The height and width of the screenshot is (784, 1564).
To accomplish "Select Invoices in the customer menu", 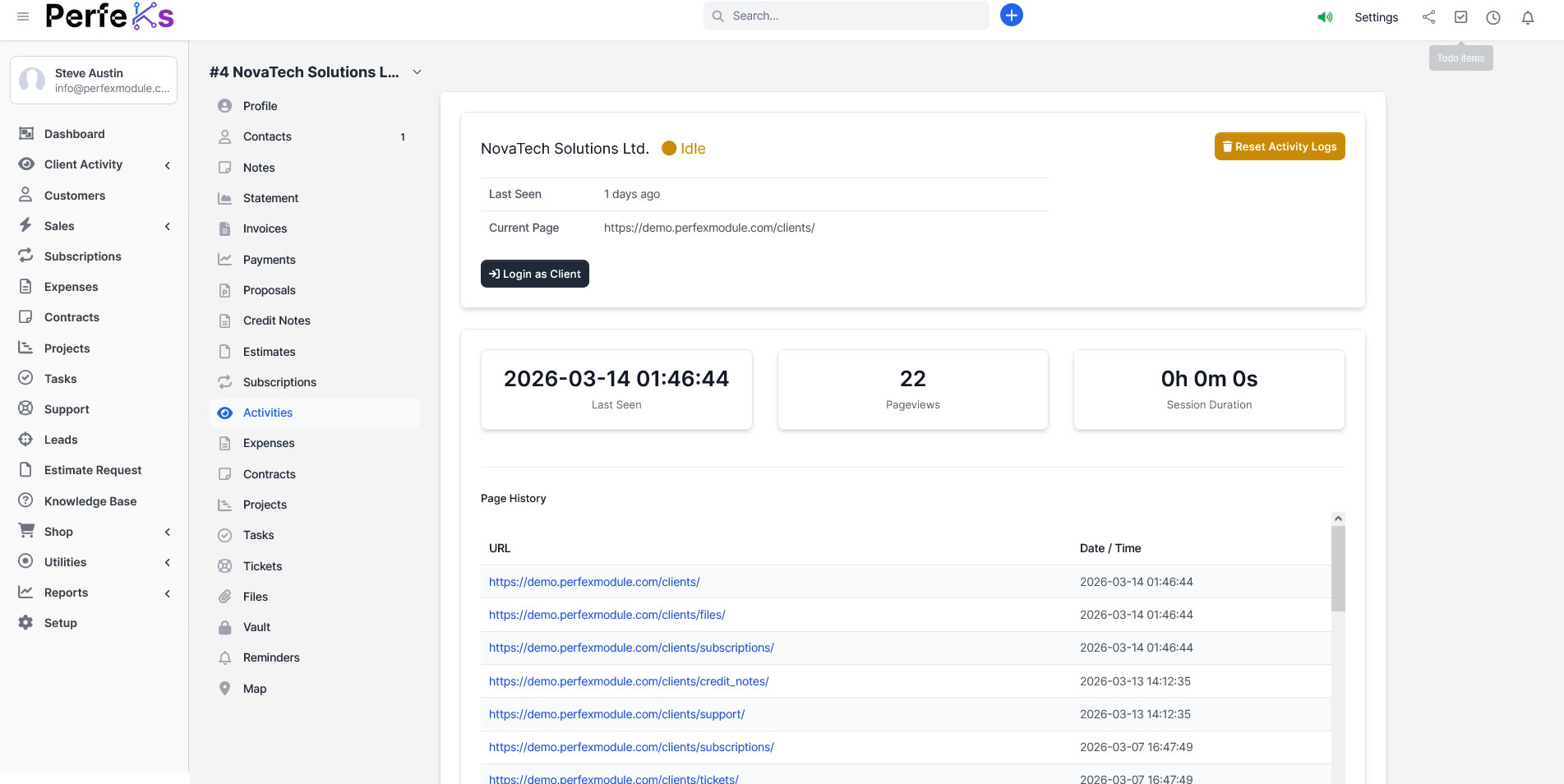I will (265, 228).
